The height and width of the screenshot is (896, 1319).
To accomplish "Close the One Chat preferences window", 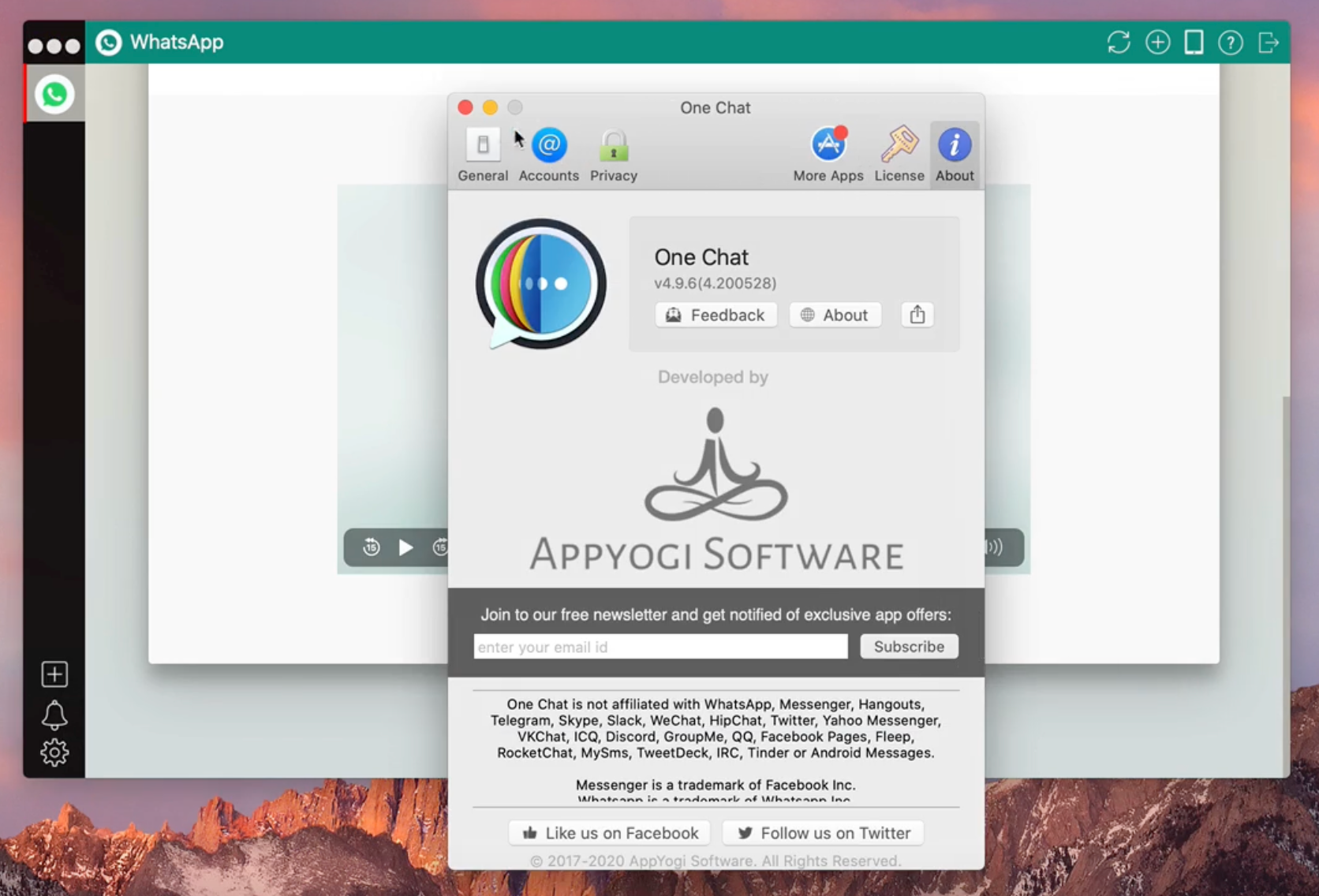I will 465,107.
